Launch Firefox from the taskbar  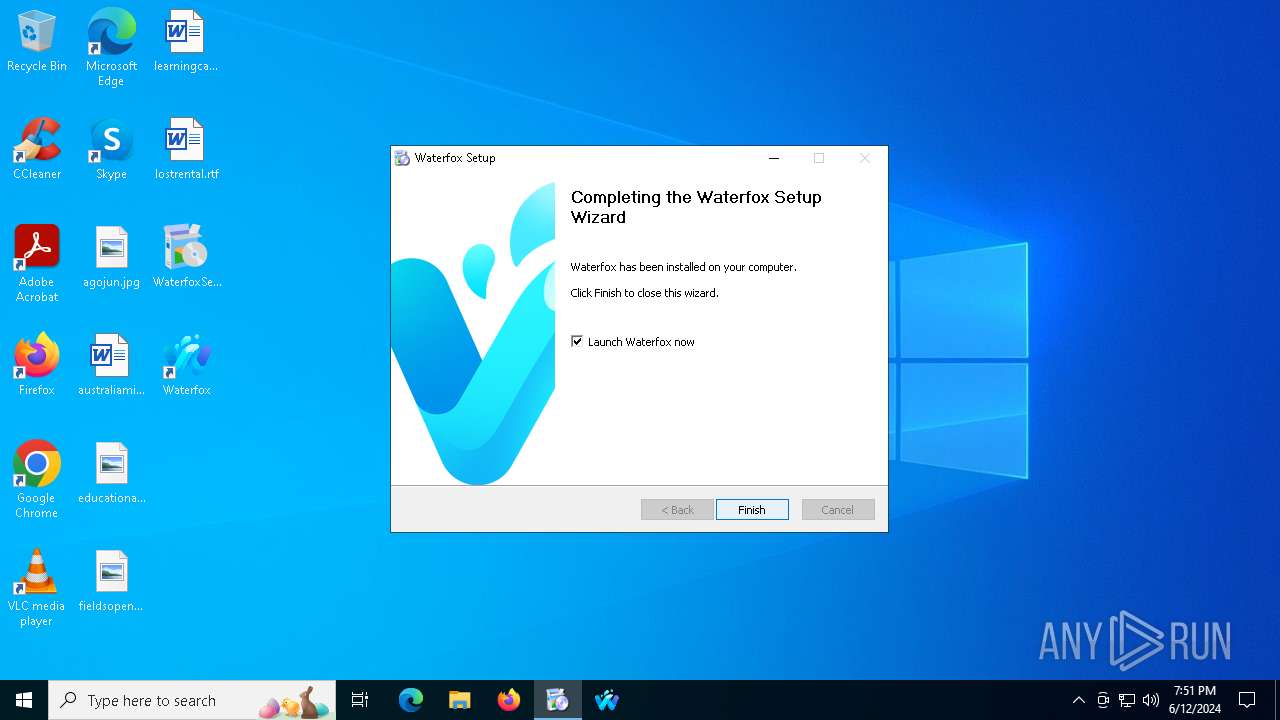pyautogui.click(x=509, y=700)
